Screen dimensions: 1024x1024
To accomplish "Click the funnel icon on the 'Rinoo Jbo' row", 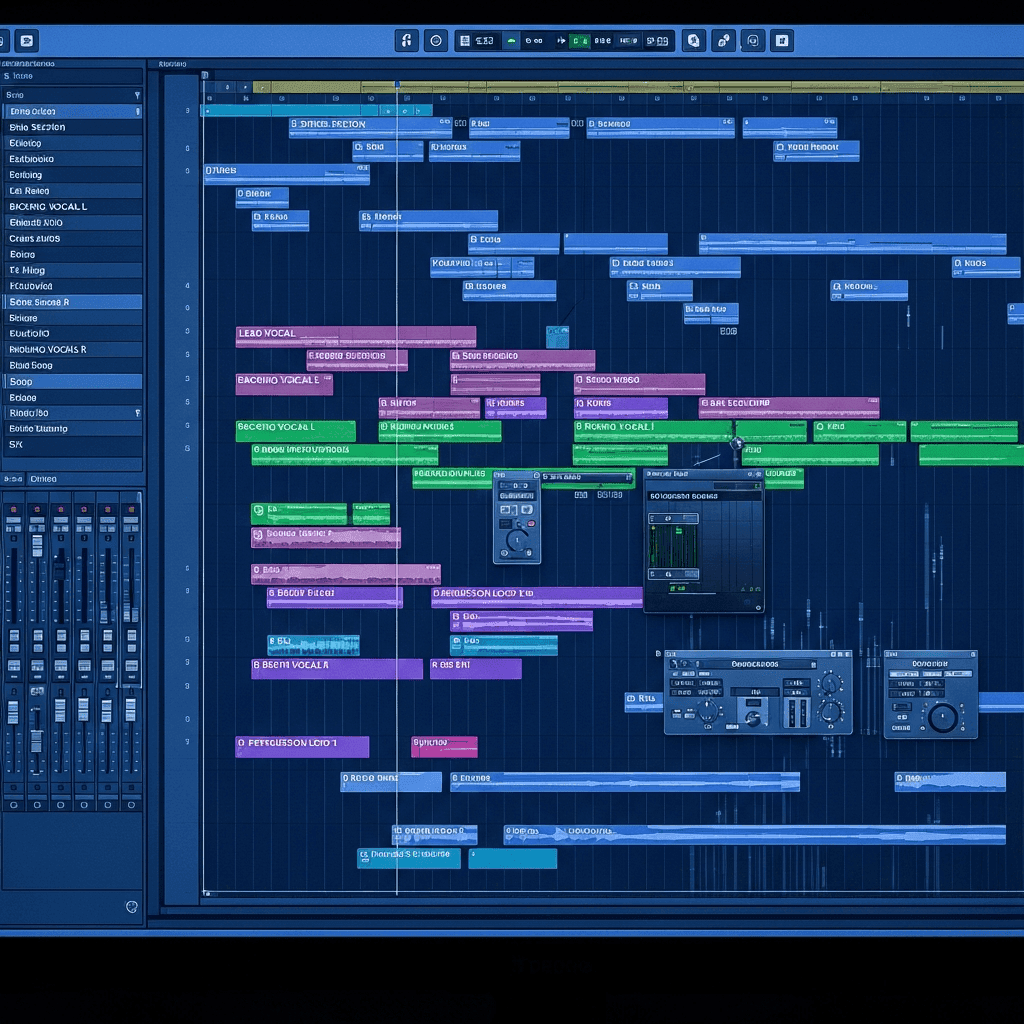I will point(137,413).
